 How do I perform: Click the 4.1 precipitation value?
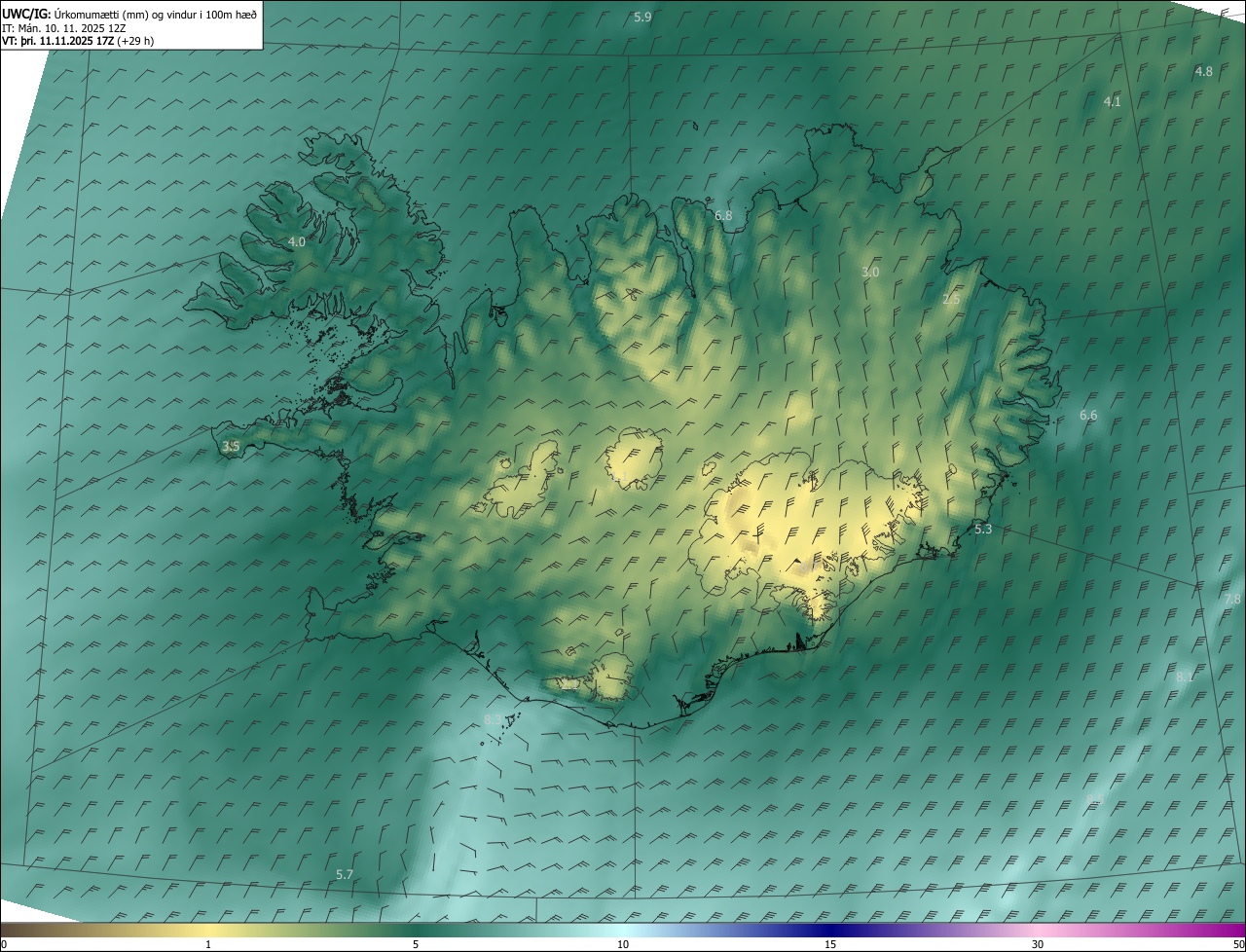(1112, 101)
